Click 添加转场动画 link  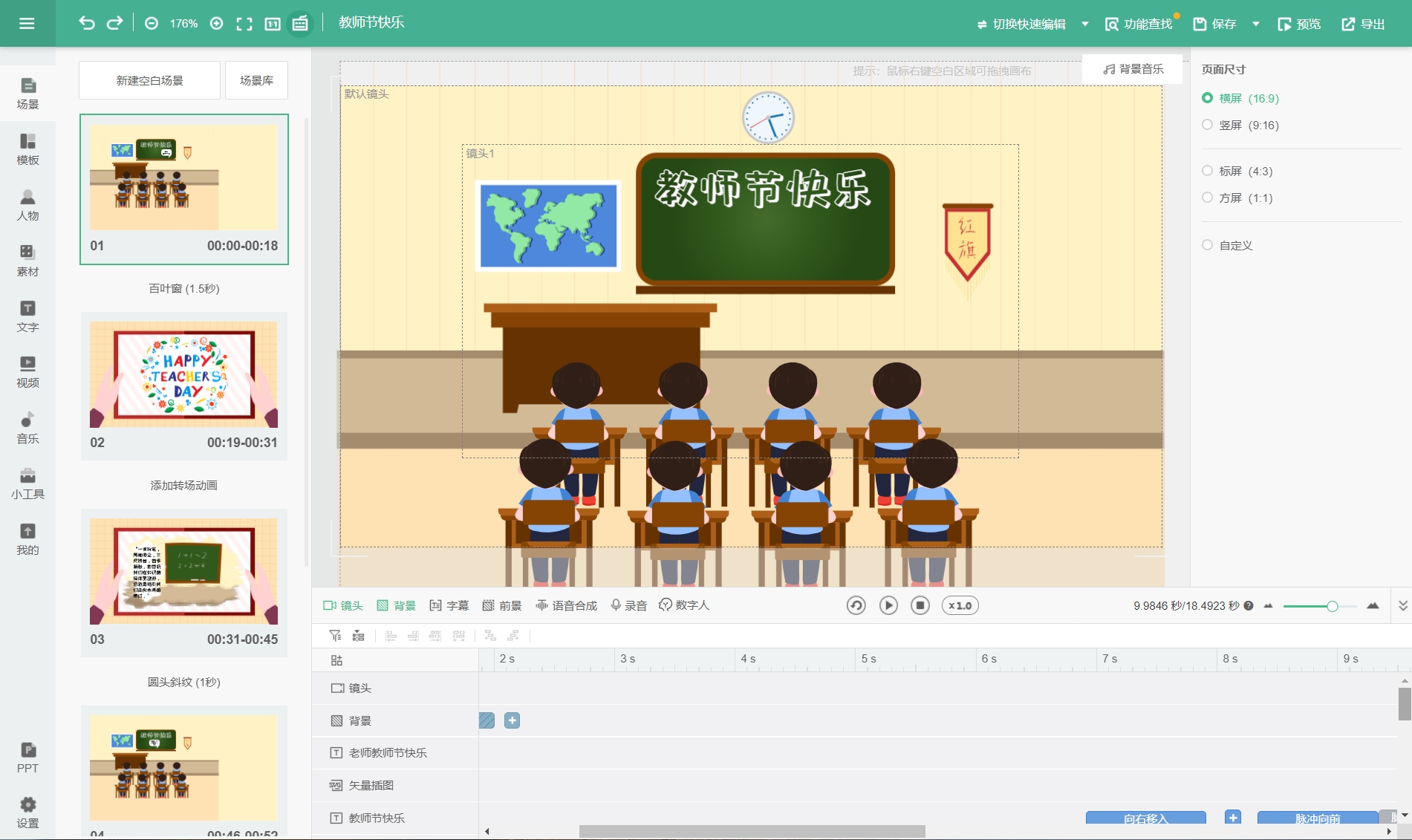click(184, 485)
